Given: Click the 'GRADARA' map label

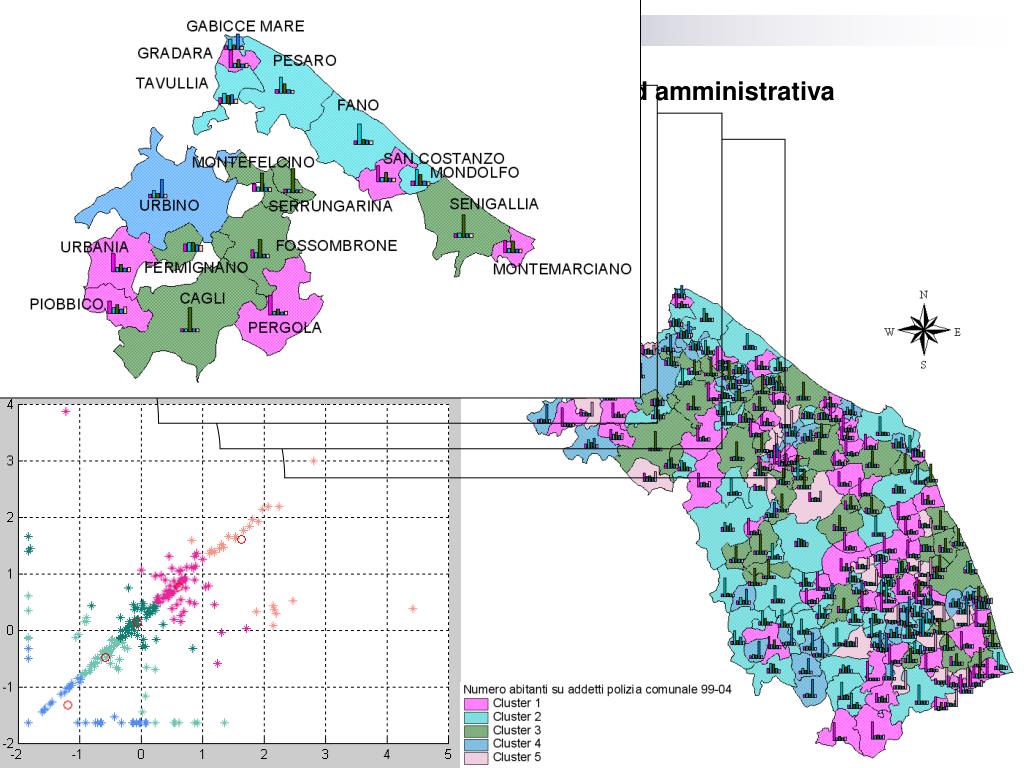Looking at the screenshot, I should click(175, 53).
